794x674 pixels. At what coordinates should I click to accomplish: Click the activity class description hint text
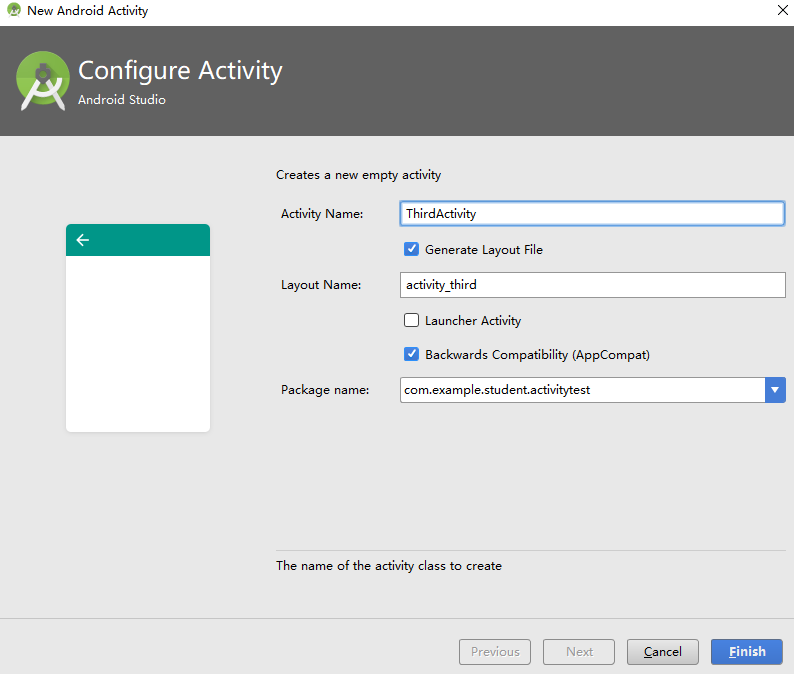coord(389,566)
